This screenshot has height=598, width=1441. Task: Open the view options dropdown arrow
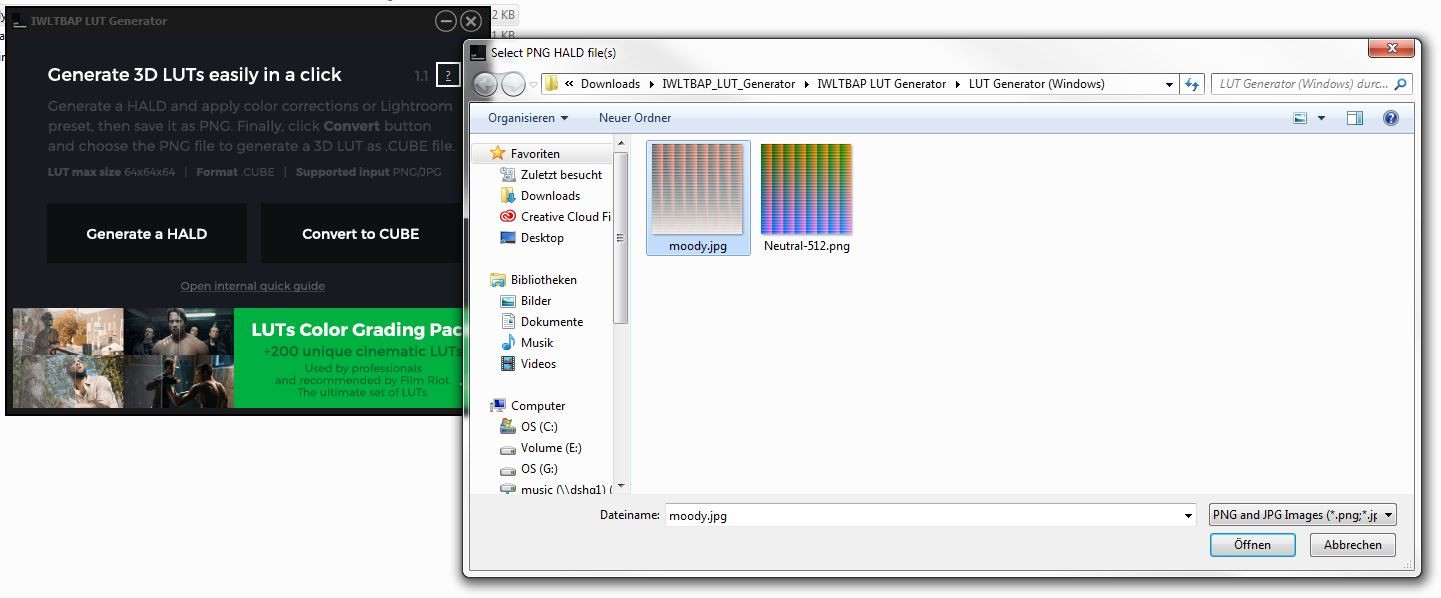pyautogui.click(x=1321, y=118)
